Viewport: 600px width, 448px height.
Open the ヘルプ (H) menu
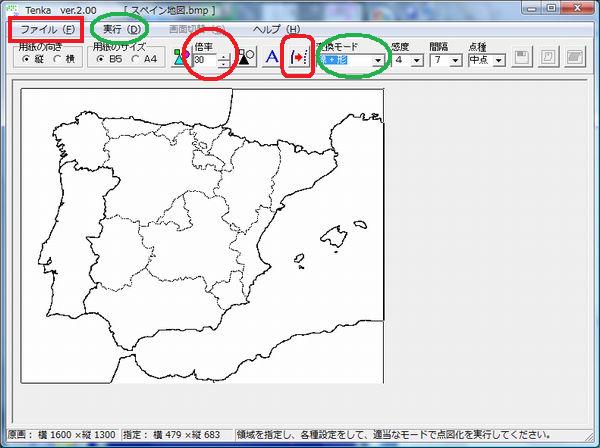click(276, 29)
